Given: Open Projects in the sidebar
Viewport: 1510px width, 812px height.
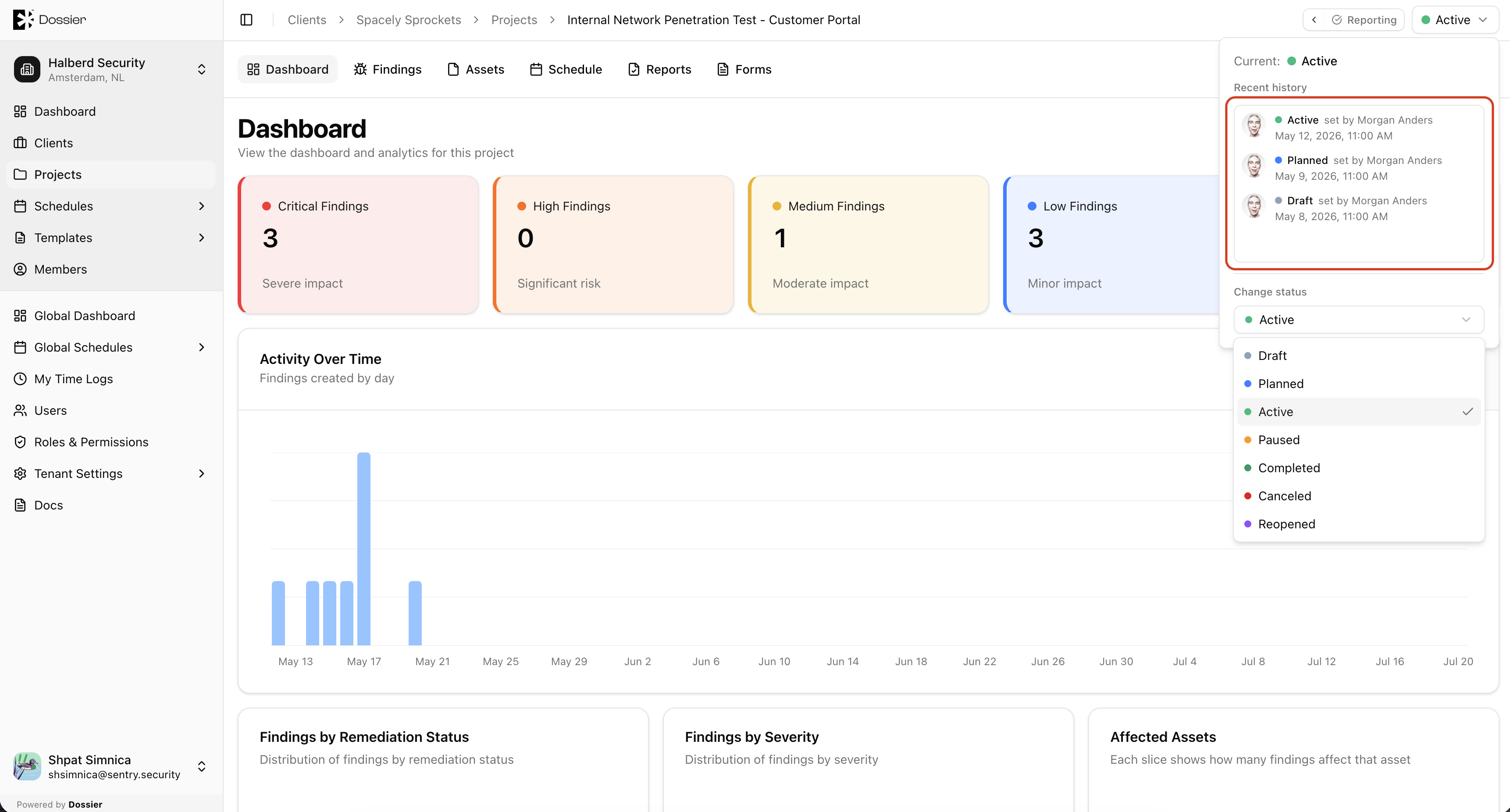Looking at the screenshot, I should (x=111, y=175).
